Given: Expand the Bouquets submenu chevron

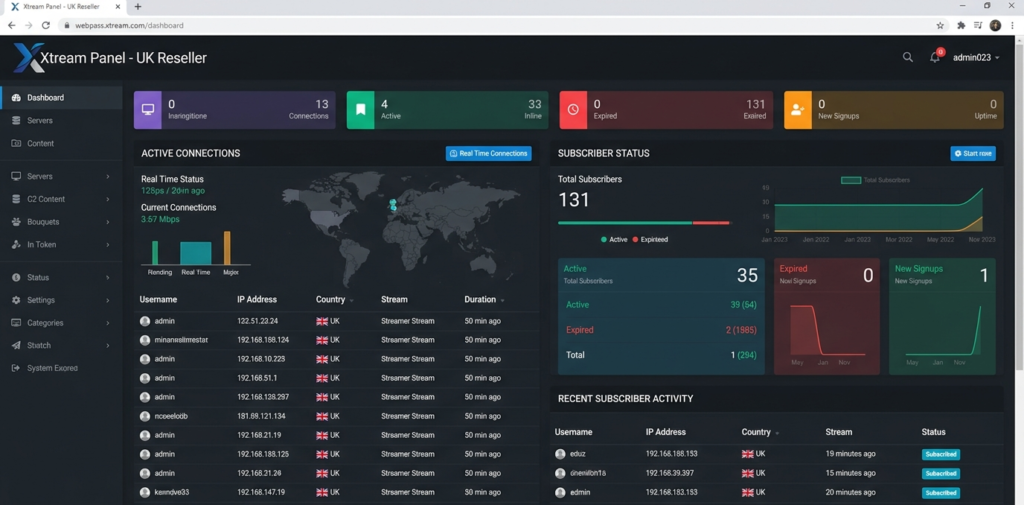Looking at the screenshot, I should click(108, 222).
